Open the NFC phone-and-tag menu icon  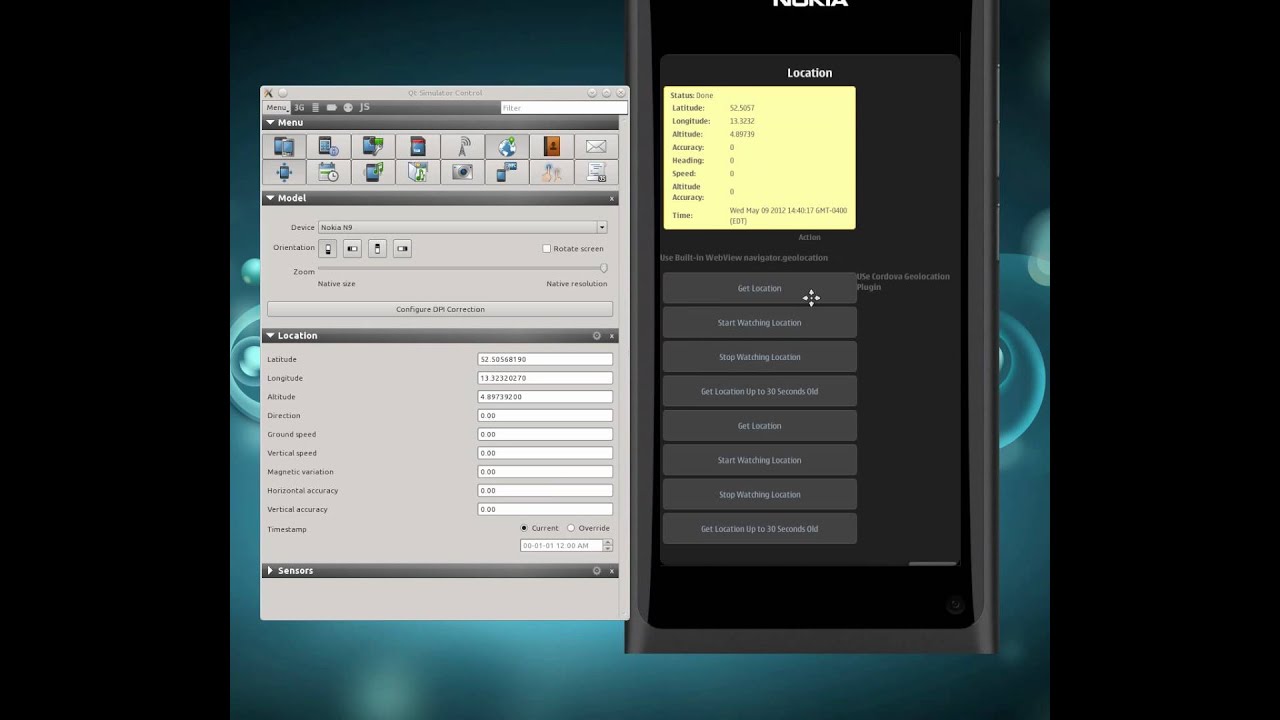coord(507,172)
